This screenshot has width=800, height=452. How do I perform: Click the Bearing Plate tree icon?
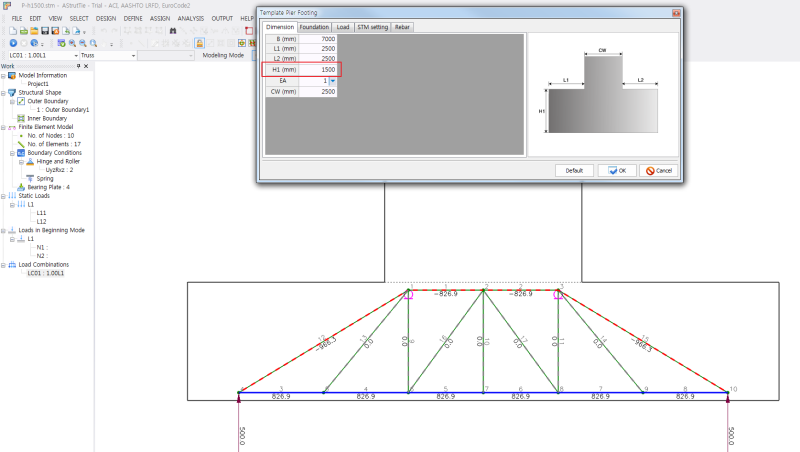[x=21, y=187]
